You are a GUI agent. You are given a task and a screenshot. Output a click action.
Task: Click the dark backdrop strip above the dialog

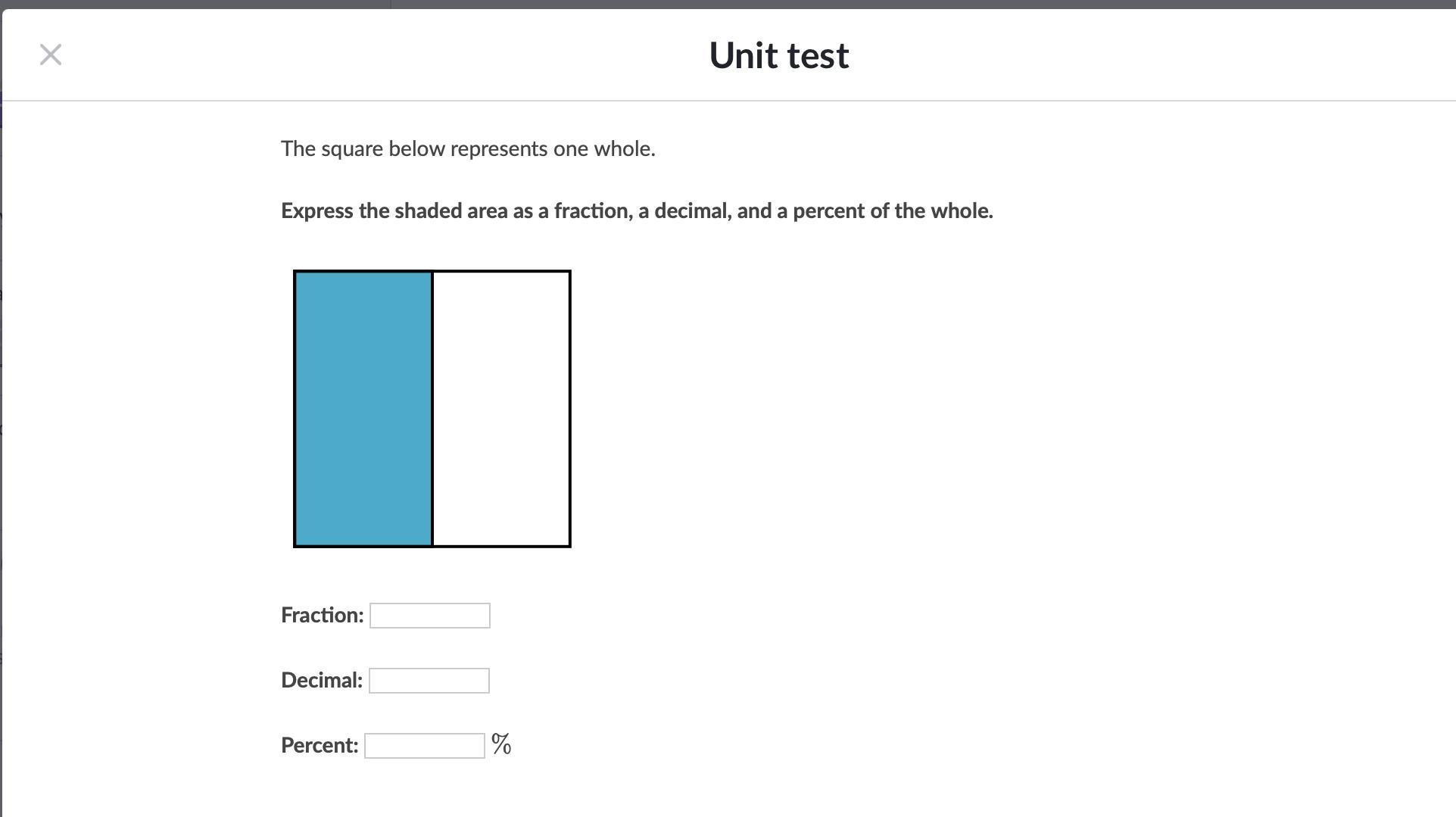pos(909,4)
